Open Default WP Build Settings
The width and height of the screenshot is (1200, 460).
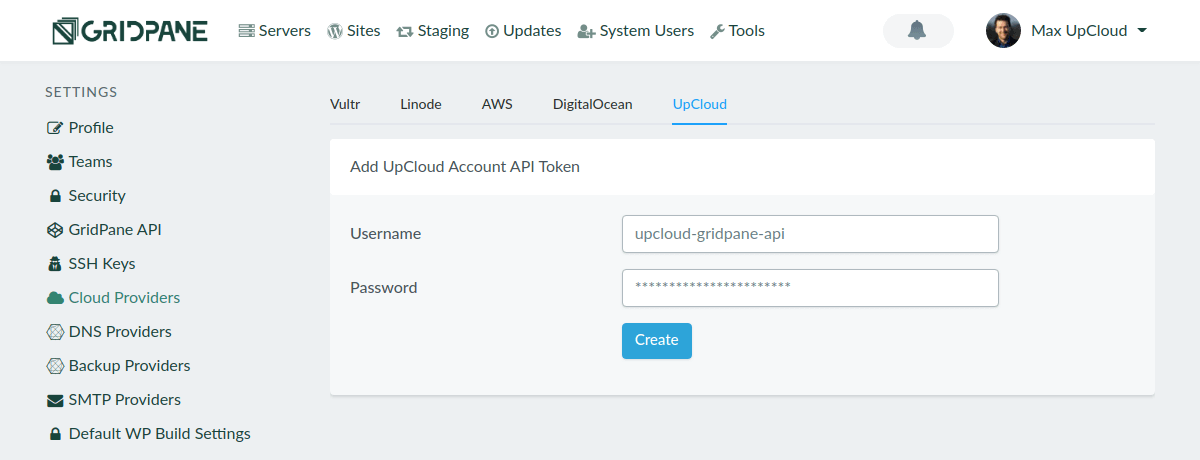[159, 434]
